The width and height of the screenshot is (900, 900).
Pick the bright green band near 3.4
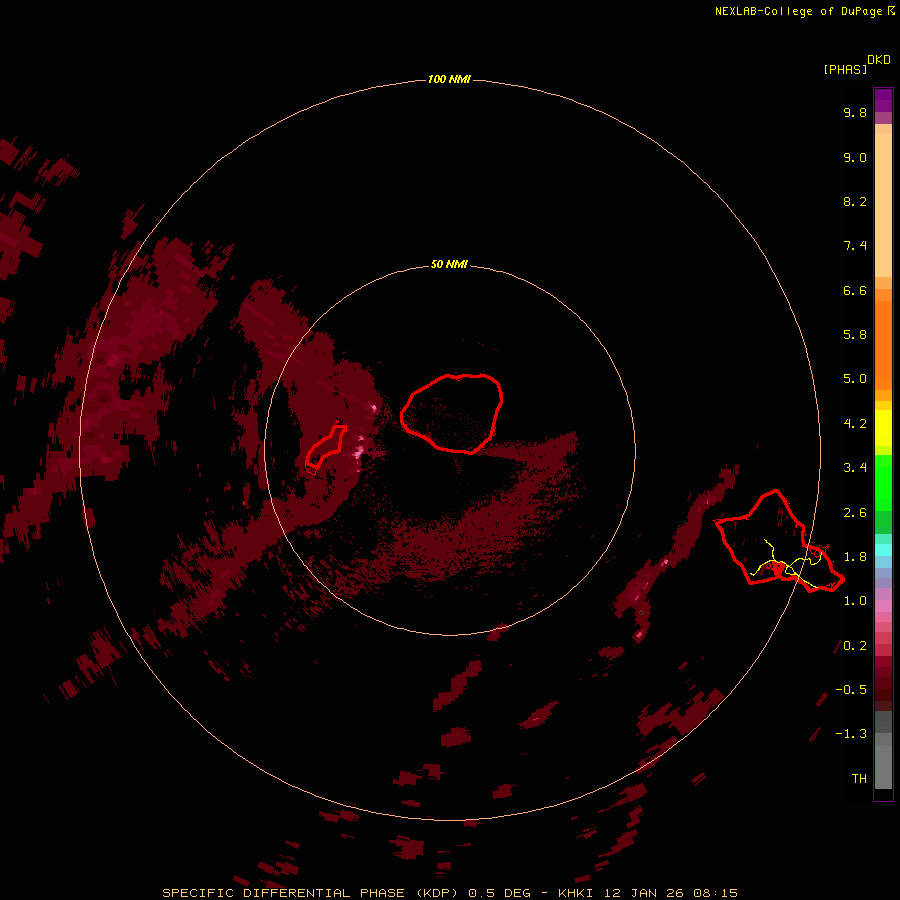click(x=883, y=482)
